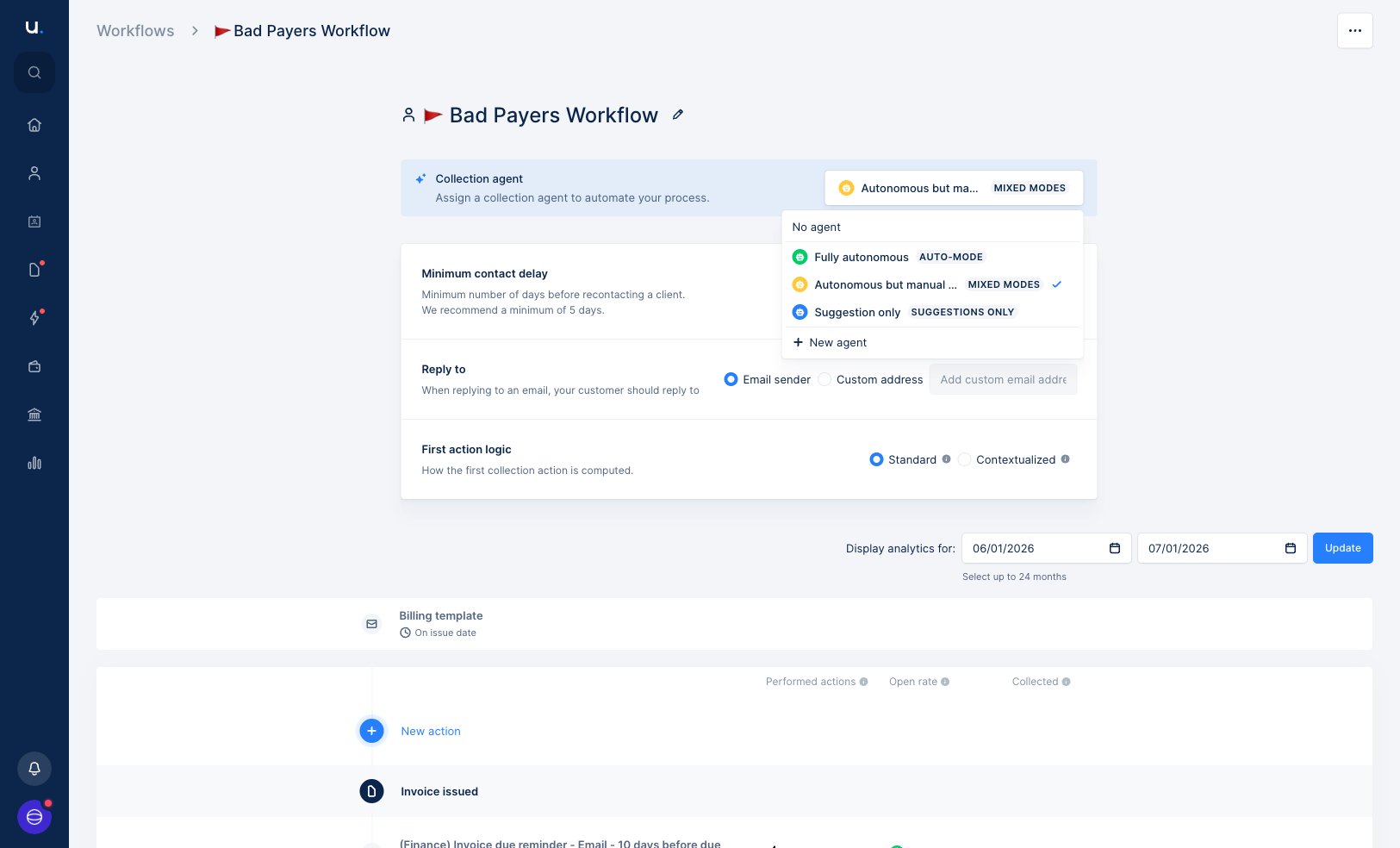Click the On issue date label
The image size is (1400, 848).
(x=445, y=633)
